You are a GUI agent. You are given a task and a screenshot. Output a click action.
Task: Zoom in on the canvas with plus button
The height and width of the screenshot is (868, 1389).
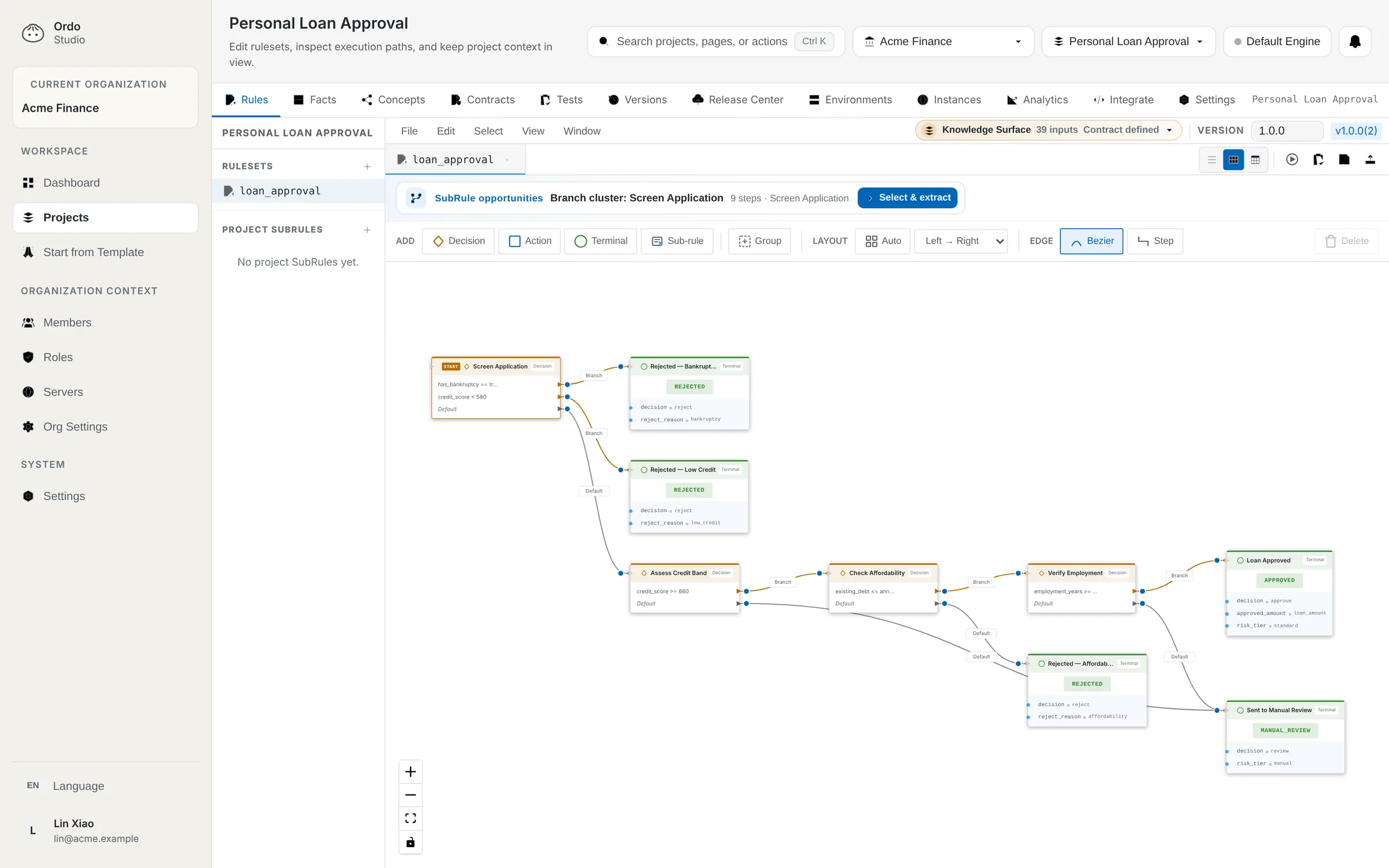[x=410, y=772]
